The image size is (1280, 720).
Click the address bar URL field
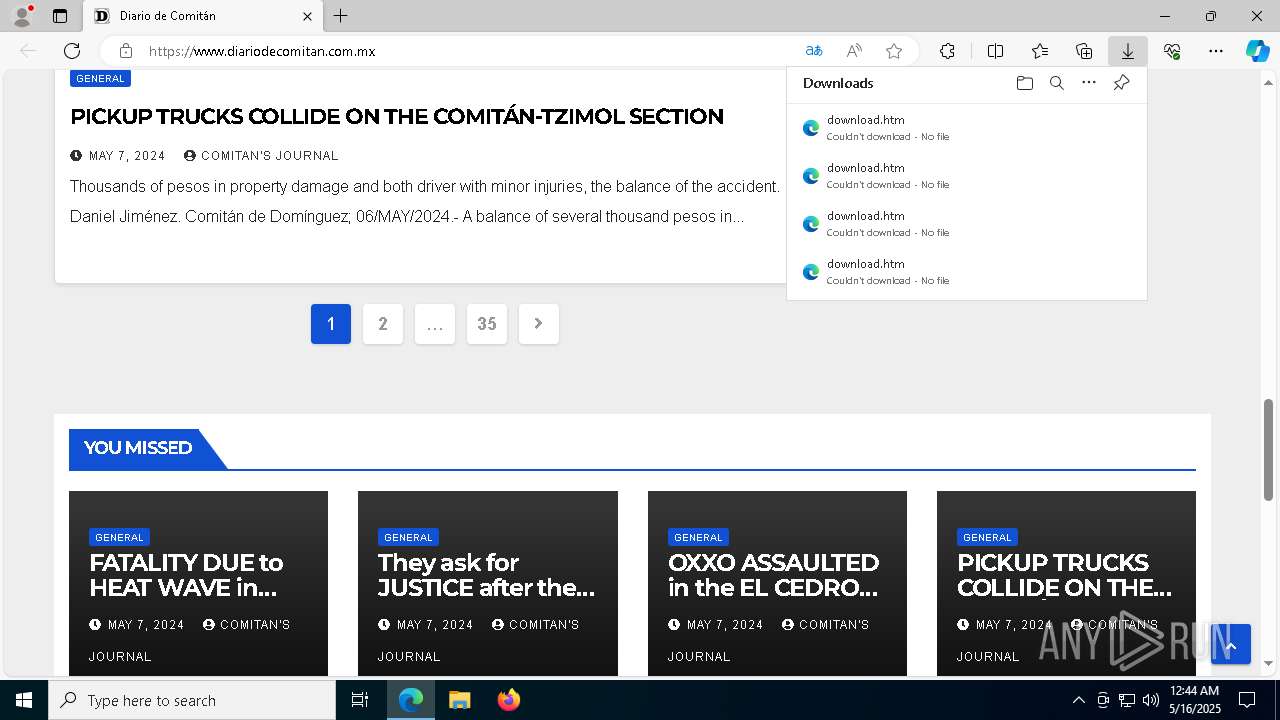click(470, 51)
